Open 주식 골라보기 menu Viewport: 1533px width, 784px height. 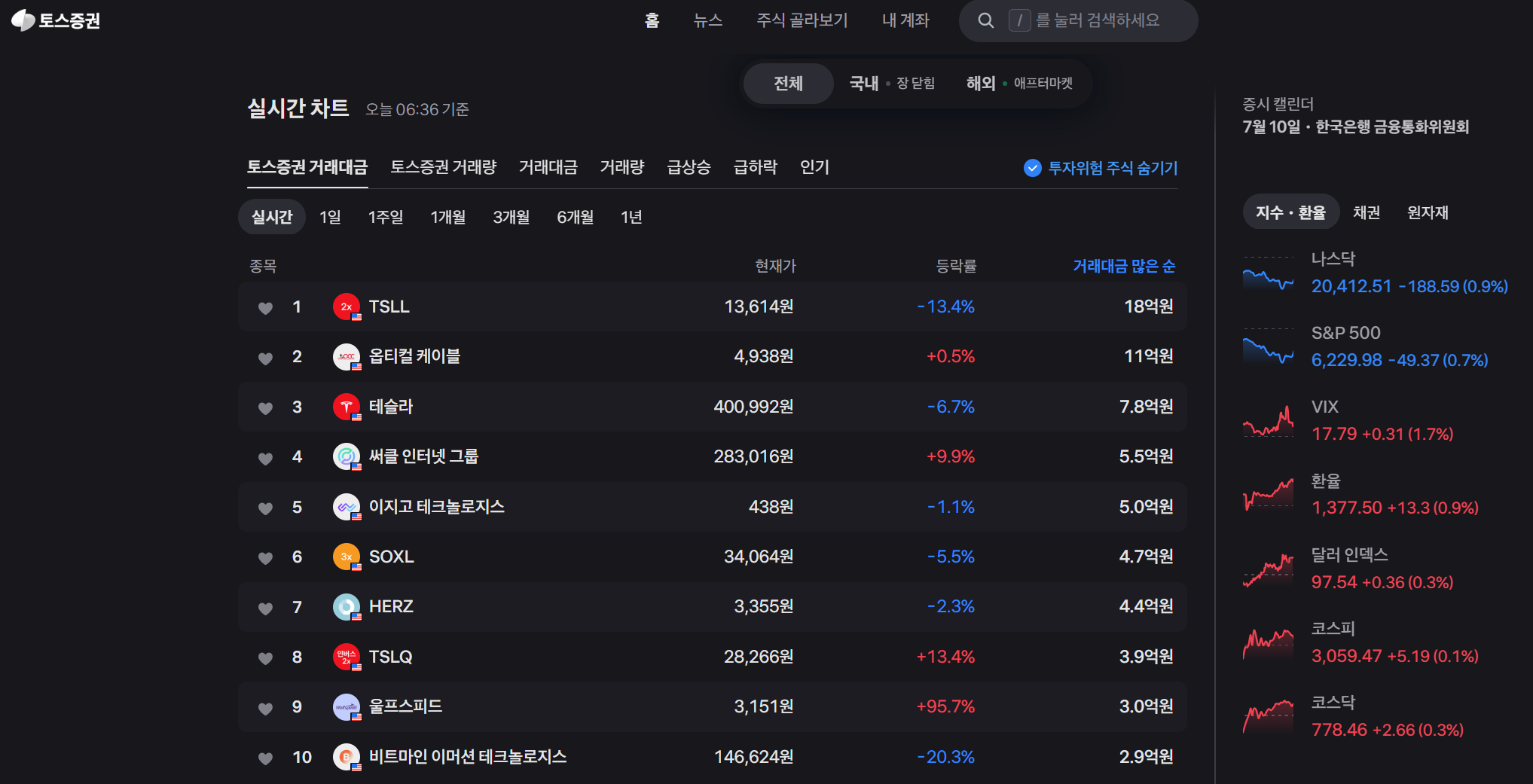pos(802,20)
